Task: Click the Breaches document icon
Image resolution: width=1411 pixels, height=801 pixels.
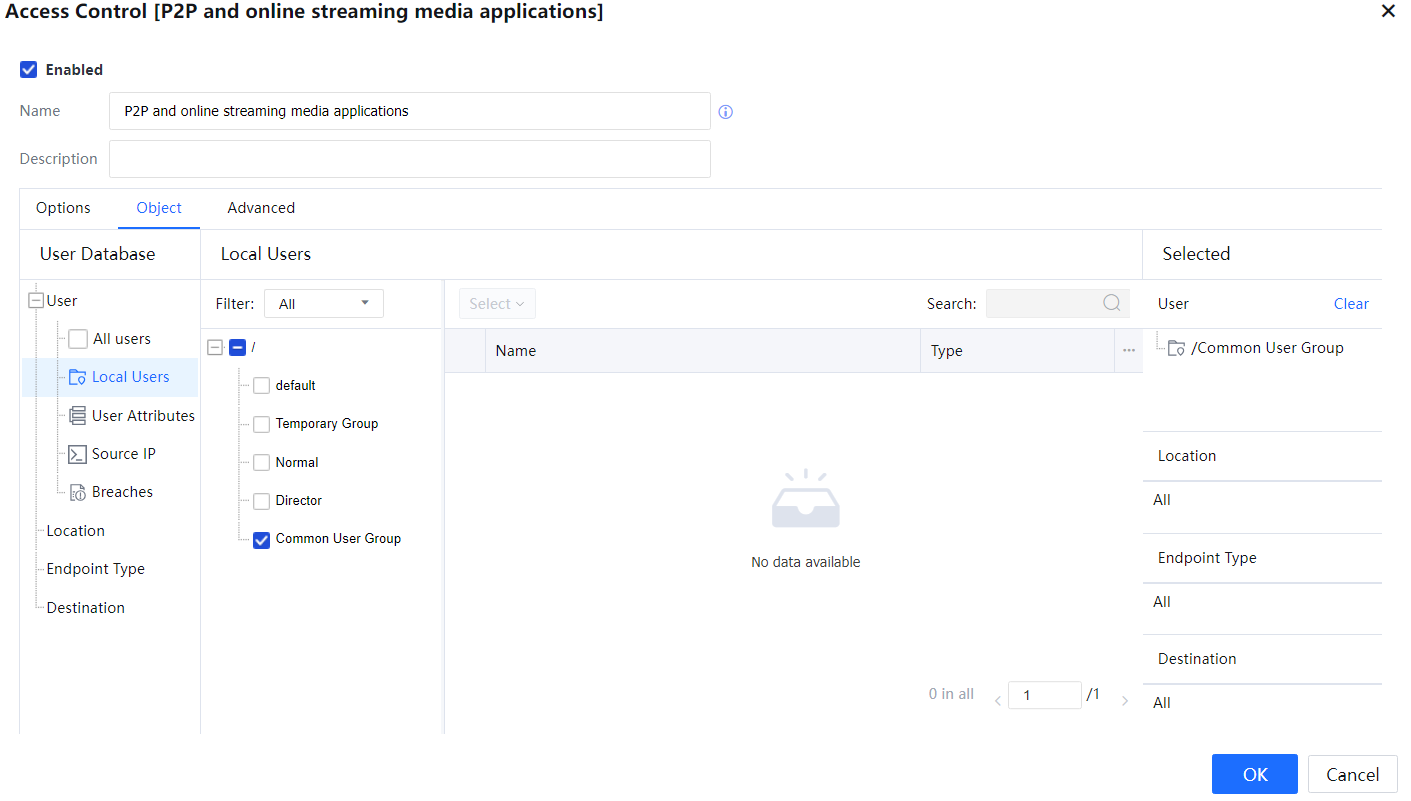Action: (77, 492)
